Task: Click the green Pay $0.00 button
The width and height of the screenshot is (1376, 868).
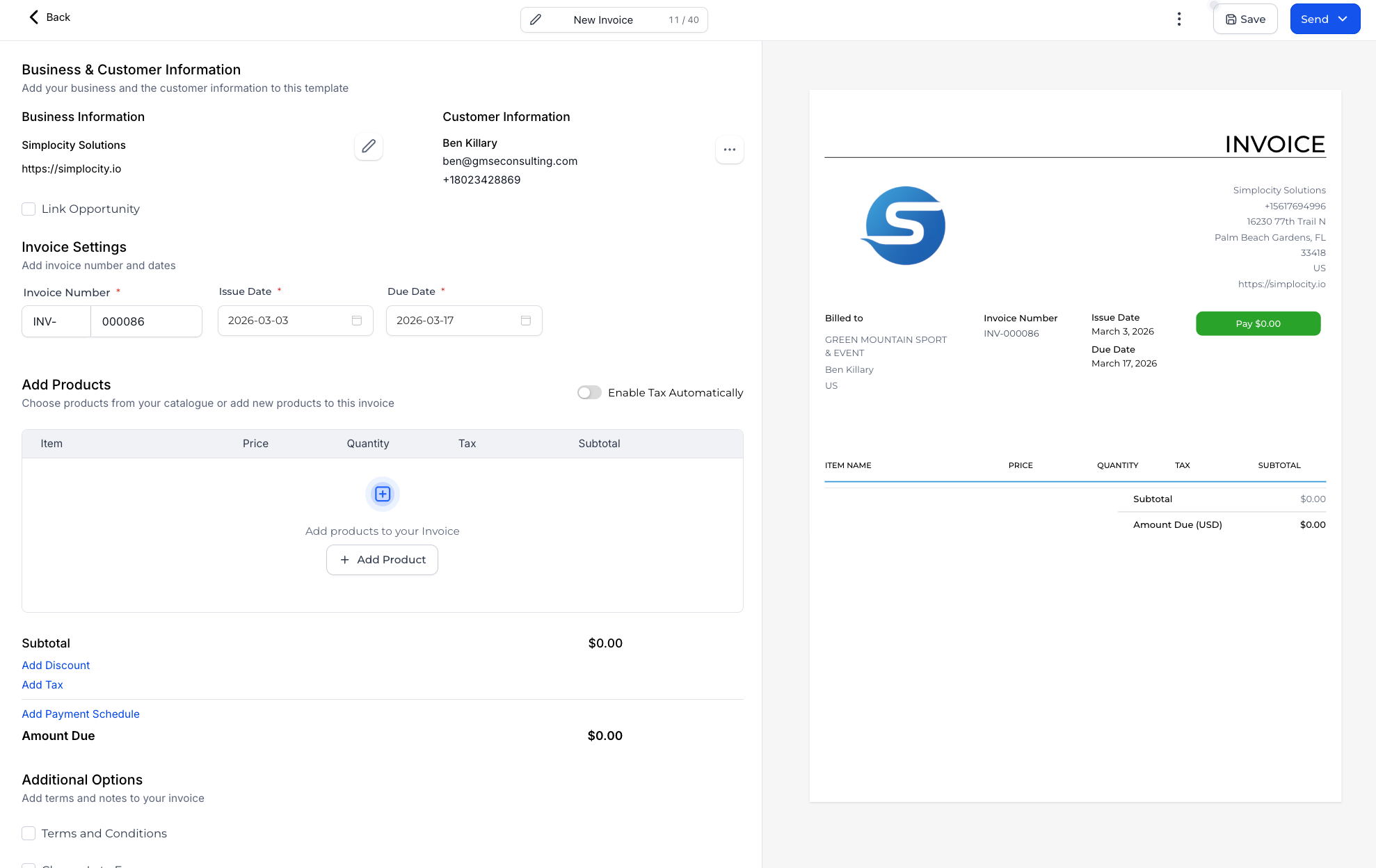Action: (x=1258, y=323)
